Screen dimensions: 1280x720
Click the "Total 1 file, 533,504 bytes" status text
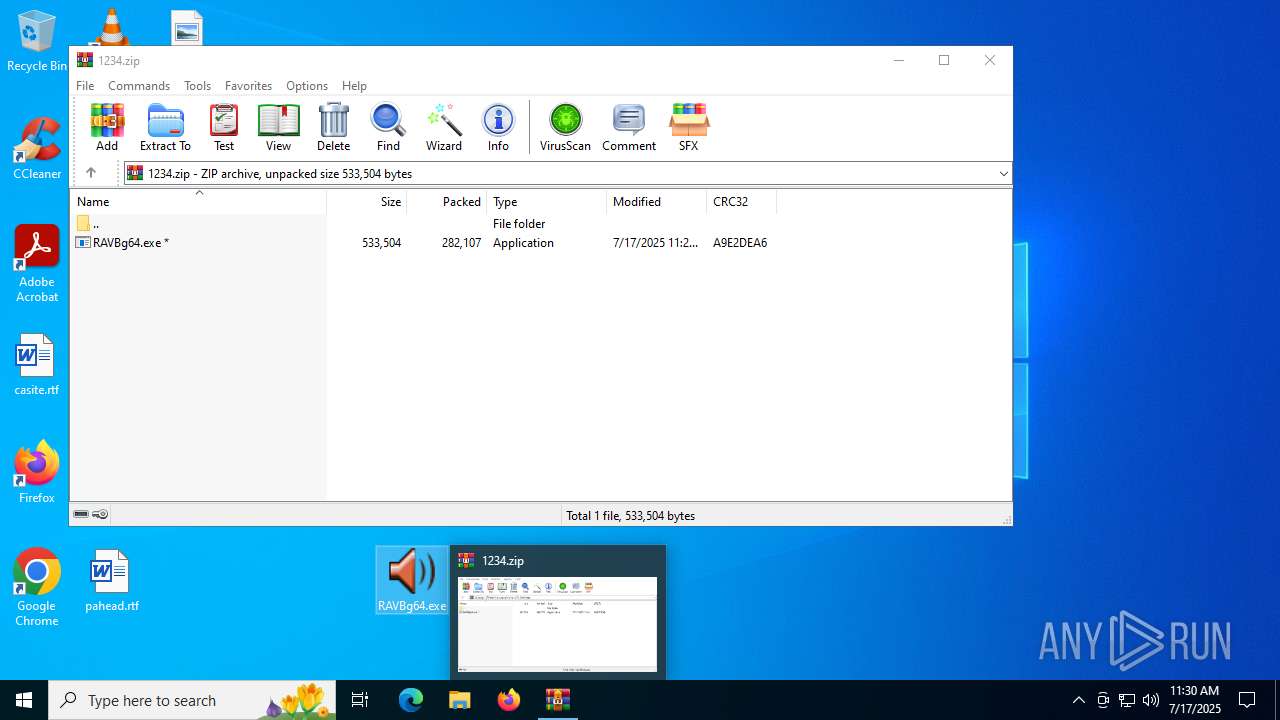coord(630,516)
